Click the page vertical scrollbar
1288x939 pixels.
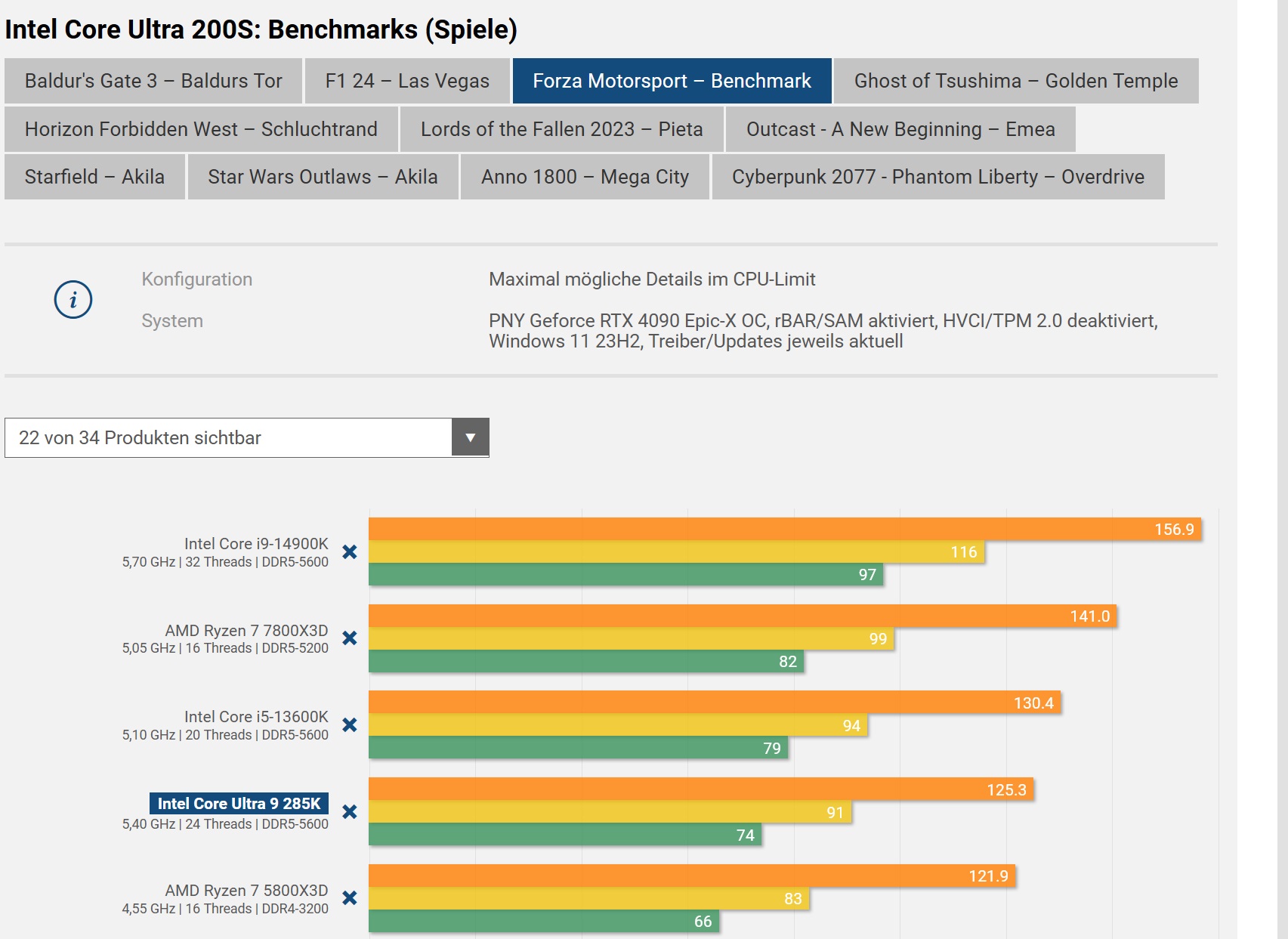pos(1282,469)
